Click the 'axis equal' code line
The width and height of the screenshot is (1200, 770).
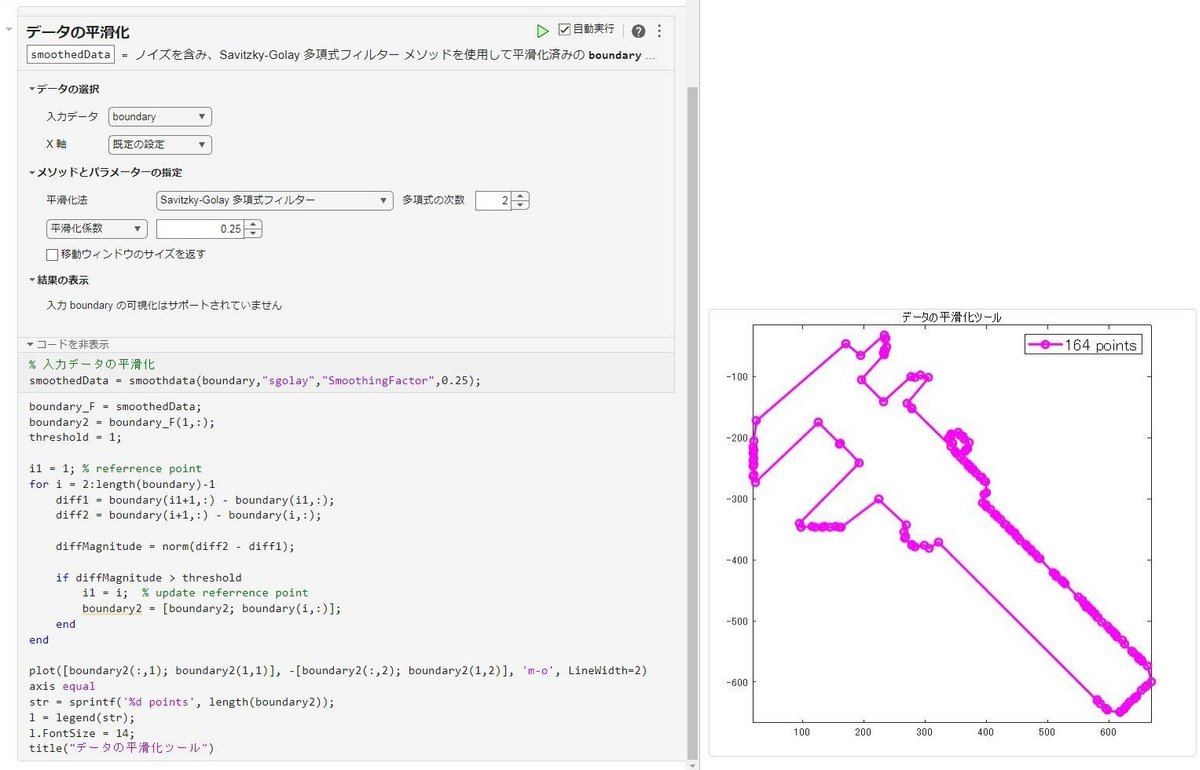click(x=62, y=686)
